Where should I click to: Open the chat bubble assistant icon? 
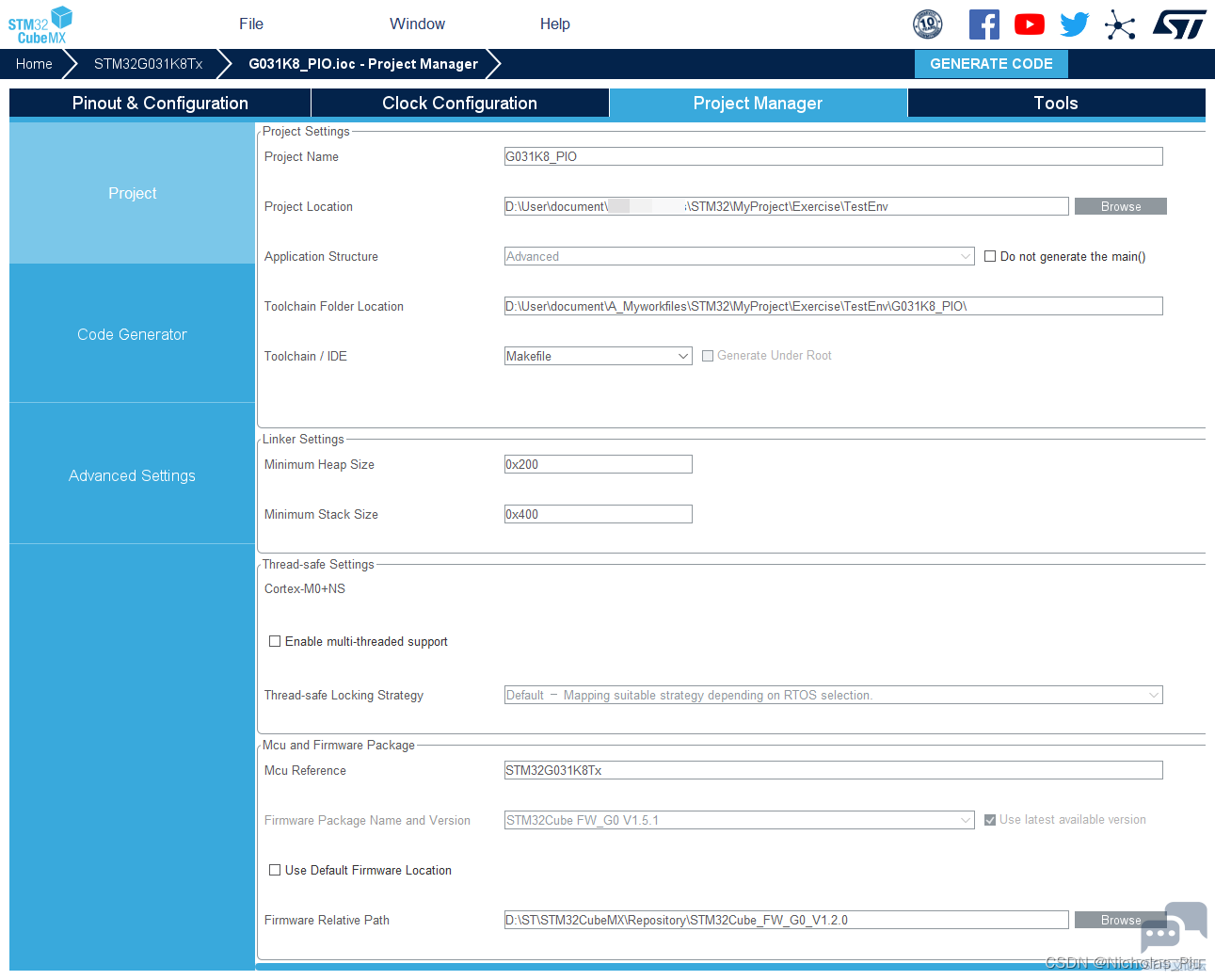[x=1173, y=928]
